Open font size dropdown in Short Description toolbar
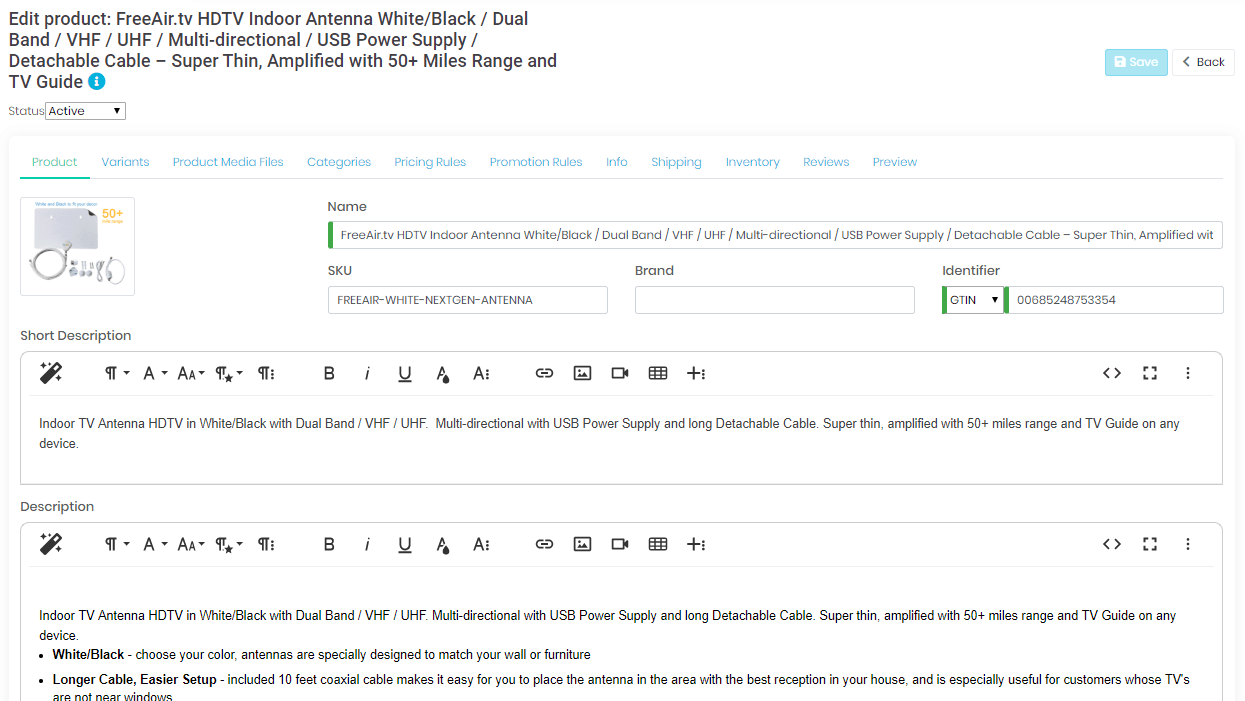The width and height of the screenshot is (1245, 701). (191, 373)
